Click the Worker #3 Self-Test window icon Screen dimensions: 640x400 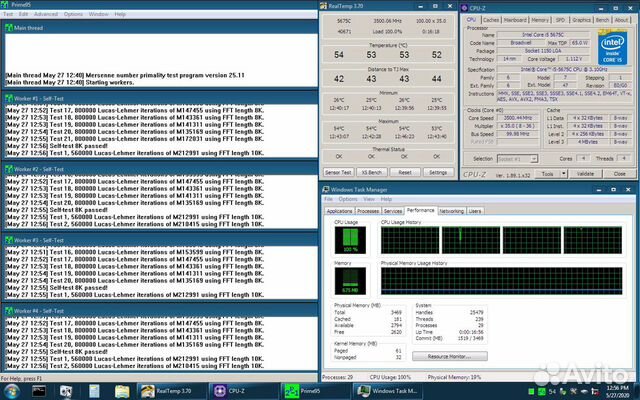click(9, 240)
